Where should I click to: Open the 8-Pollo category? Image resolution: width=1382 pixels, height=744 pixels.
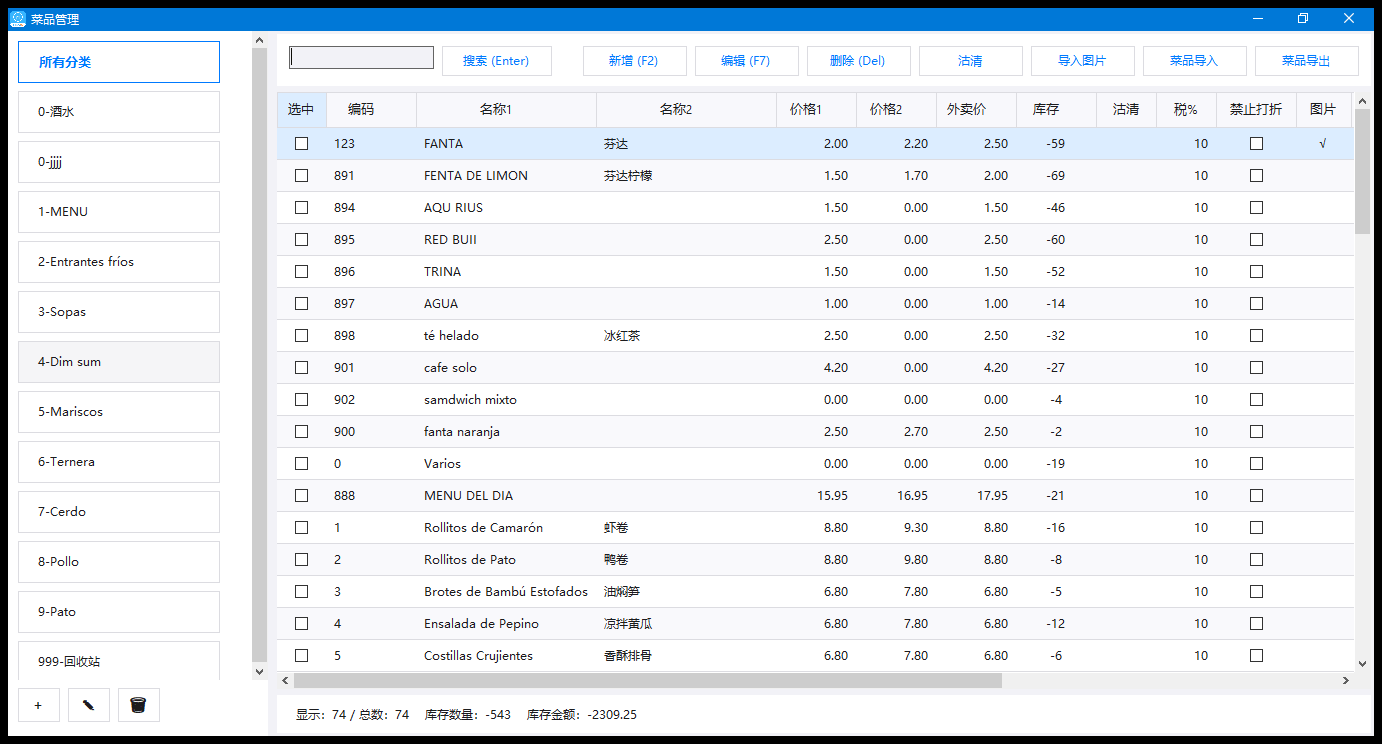119,562
